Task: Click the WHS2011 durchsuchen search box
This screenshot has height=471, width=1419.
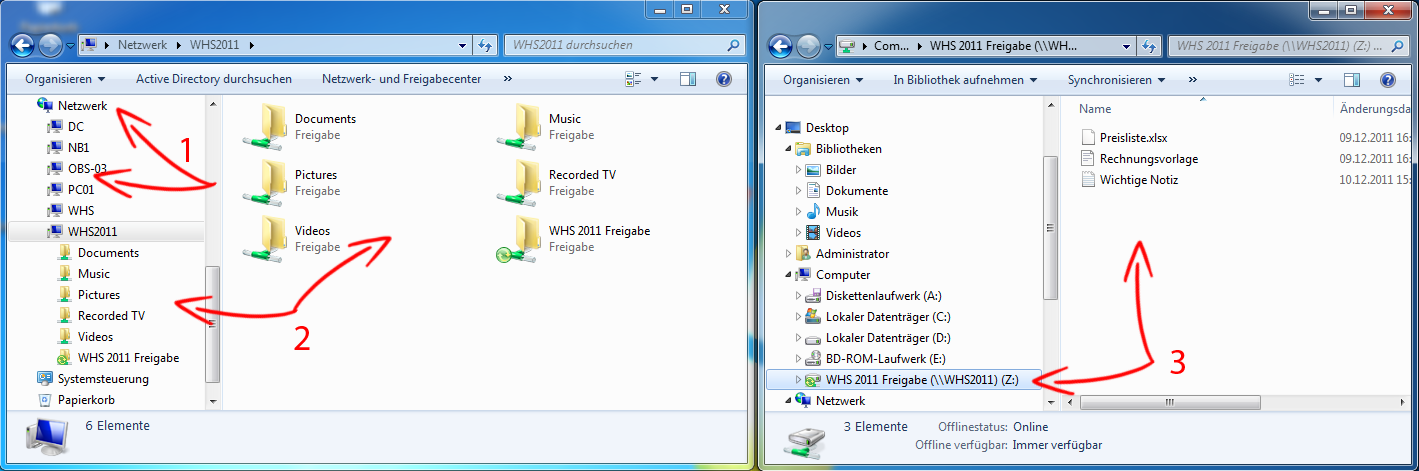Action: pyautogui.click(x=624, y=45)
